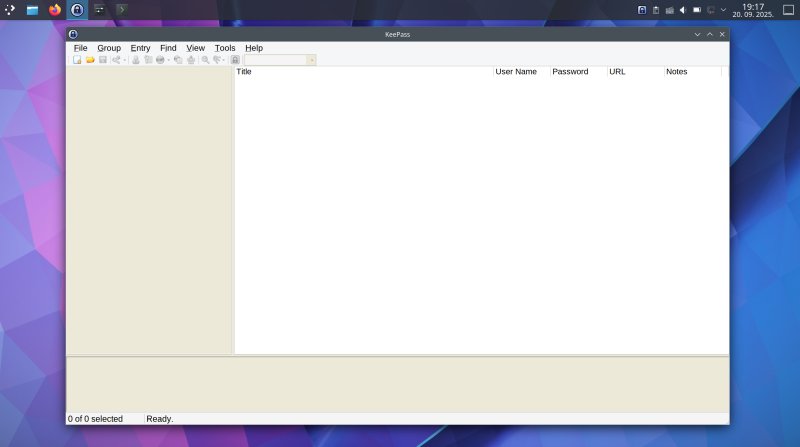Click the Lock Workspace padlock toolbar icon
Image resolution: width=800 pixels, height=447 pixels.
(x=235, y=60)
